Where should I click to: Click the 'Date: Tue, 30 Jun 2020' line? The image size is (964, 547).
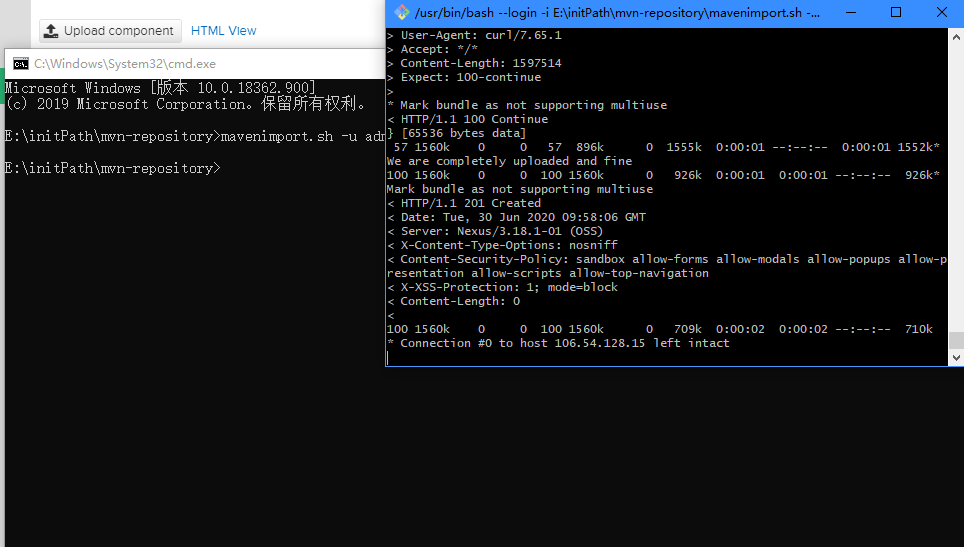516,217
